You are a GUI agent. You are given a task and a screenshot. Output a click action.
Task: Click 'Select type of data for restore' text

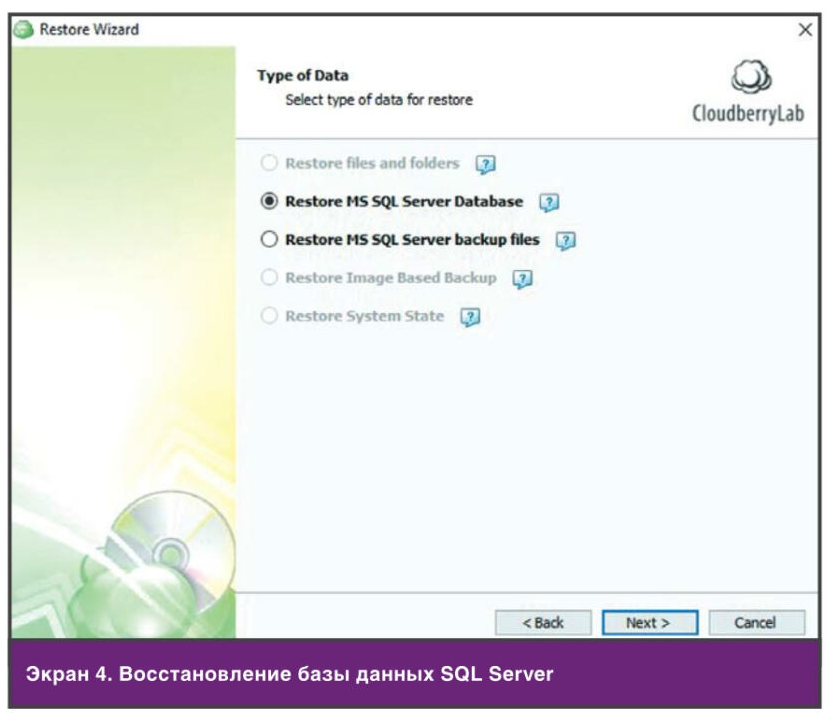coord(379,100)
